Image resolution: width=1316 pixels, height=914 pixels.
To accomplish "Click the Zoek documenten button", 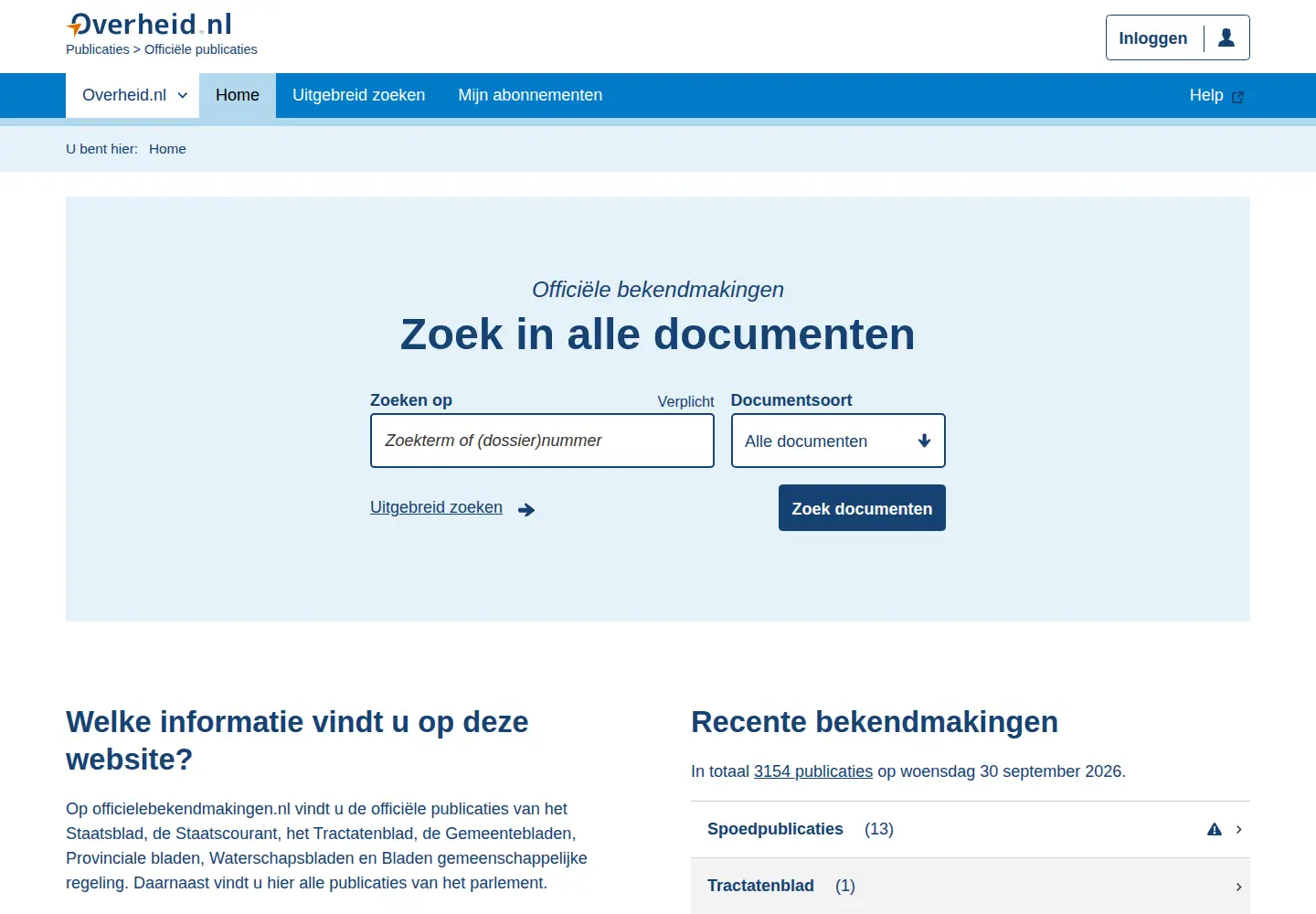I will 862,508.
